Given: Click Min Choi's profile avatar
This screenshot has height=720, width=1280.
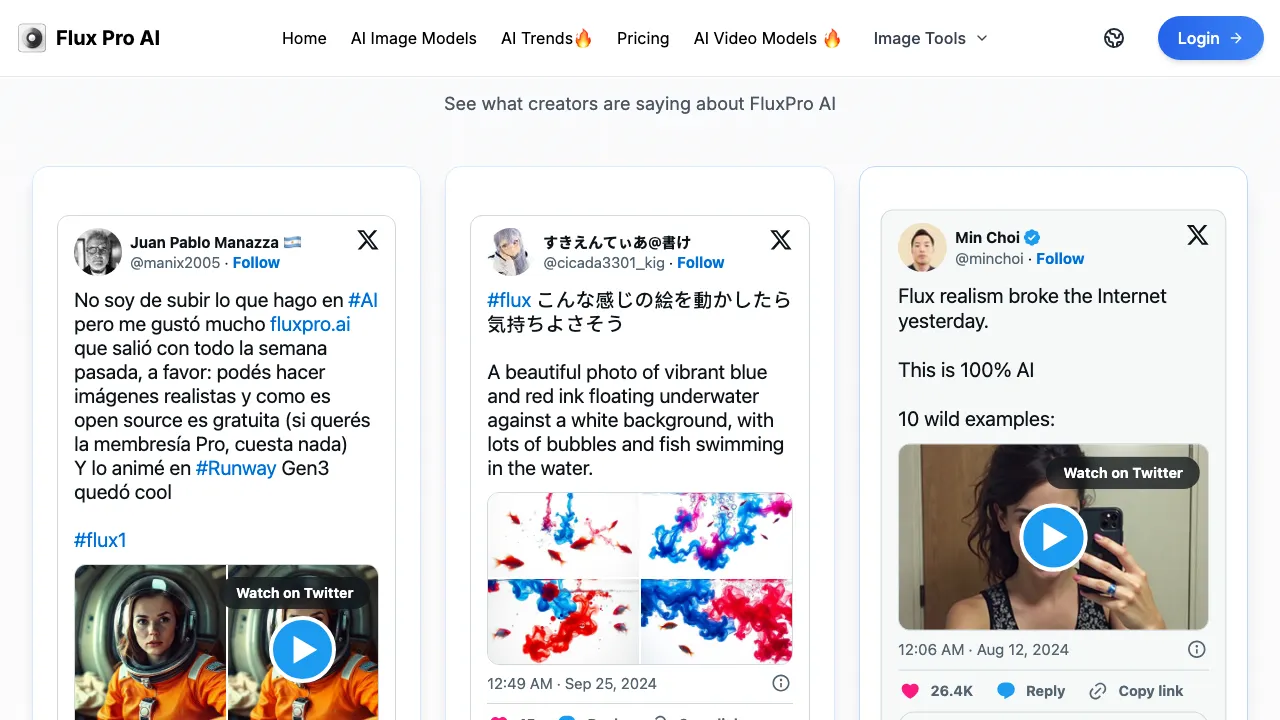Looking at the screenshot, I should [x=922, y=247].
